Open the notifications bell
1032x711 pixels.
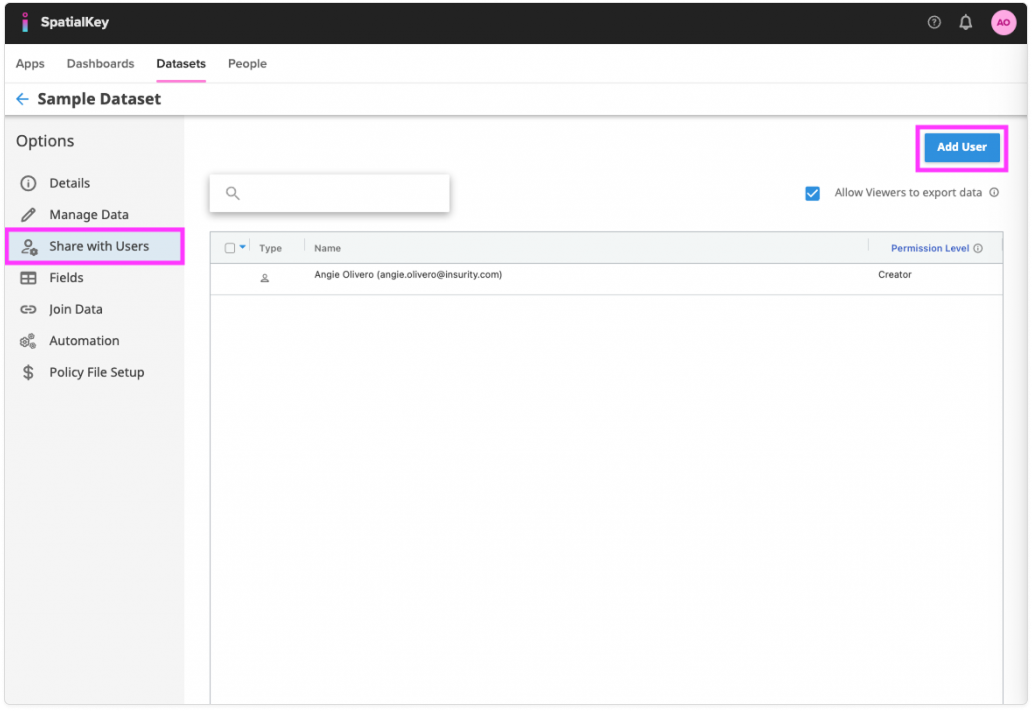965,22
